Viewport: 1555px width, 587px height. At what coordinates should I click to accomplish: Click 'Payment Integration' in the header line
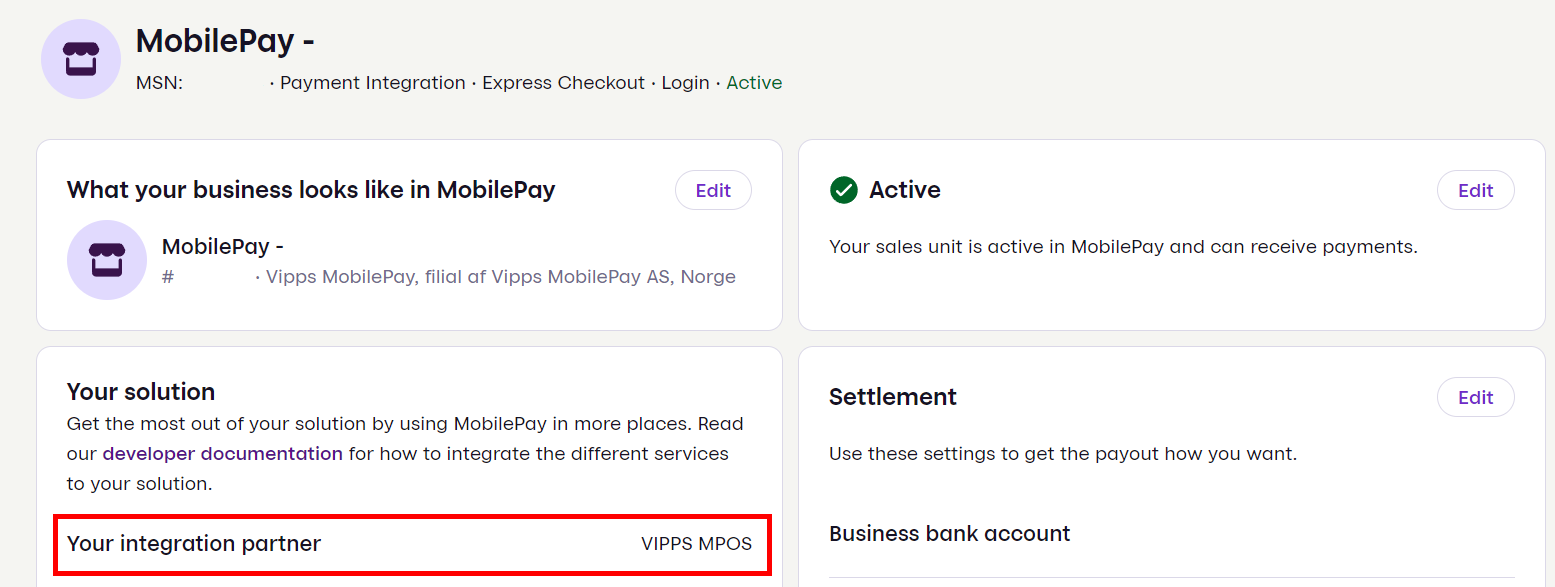(x=372, y=83)
